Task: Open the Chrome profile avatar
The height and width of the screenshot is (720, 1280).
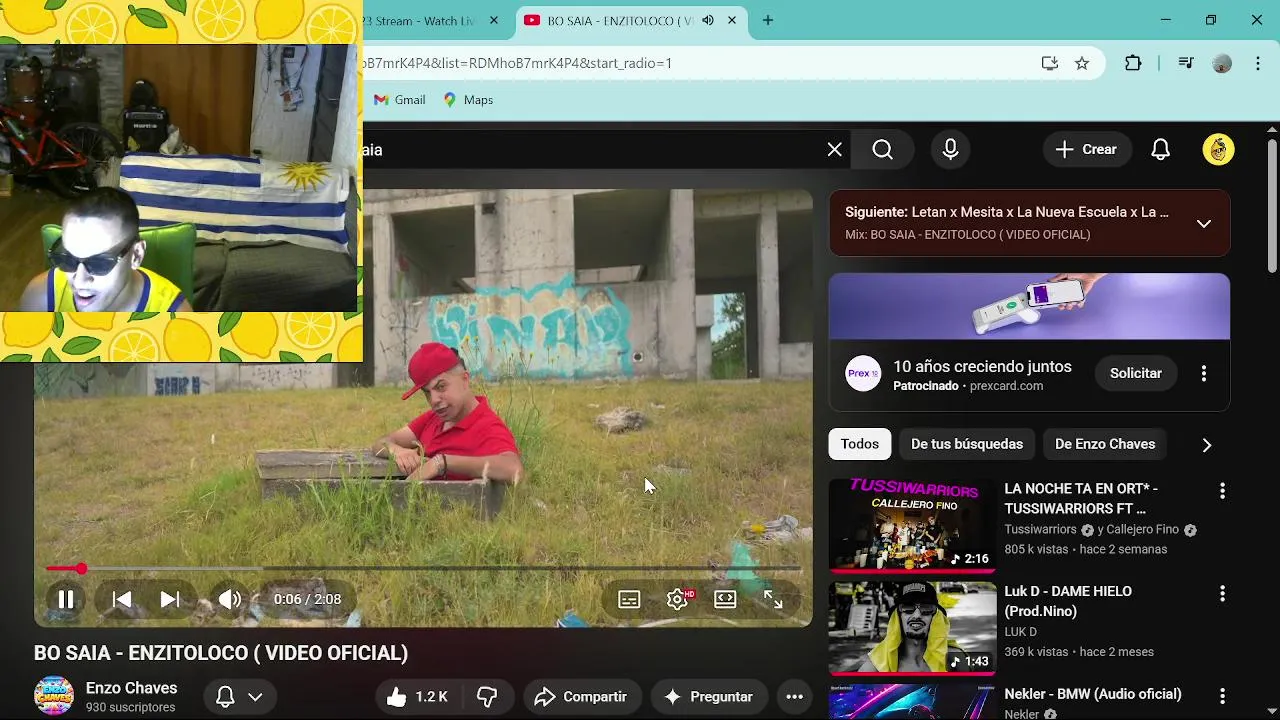Action: (1222, 63)
